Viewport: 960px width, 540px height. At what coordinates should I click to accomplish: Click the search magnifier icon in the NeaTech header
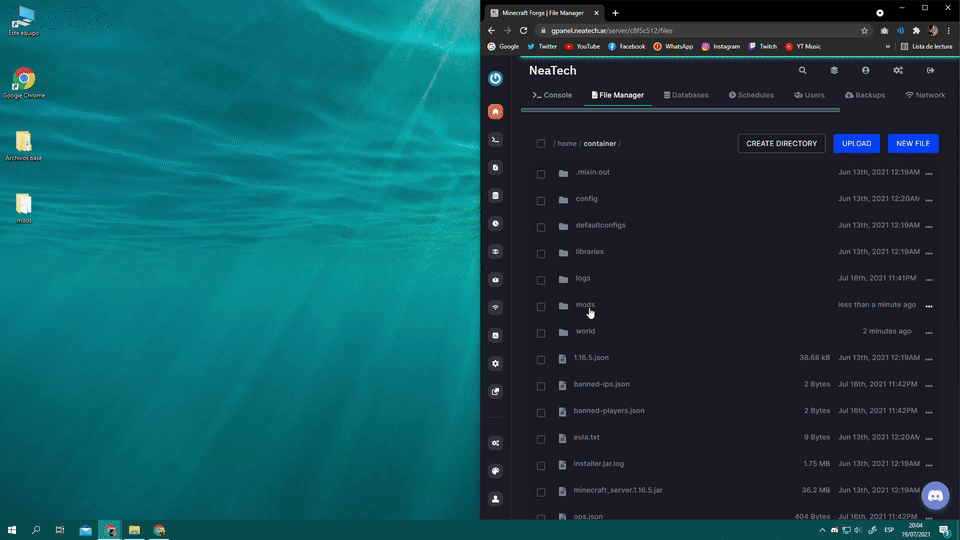[802, 70]
